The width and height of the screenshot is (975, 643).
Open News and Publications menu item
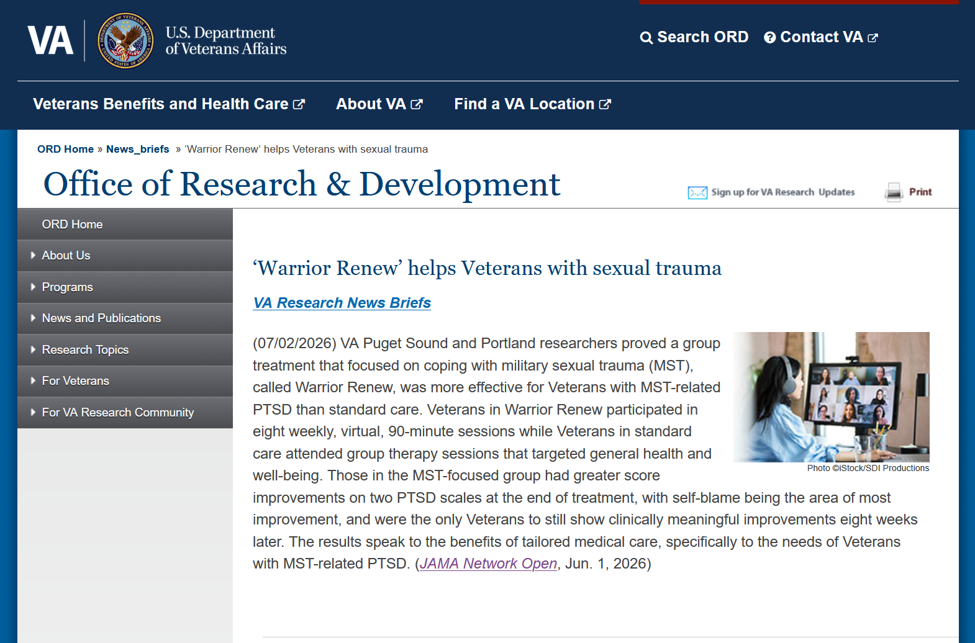pos(125,318)
